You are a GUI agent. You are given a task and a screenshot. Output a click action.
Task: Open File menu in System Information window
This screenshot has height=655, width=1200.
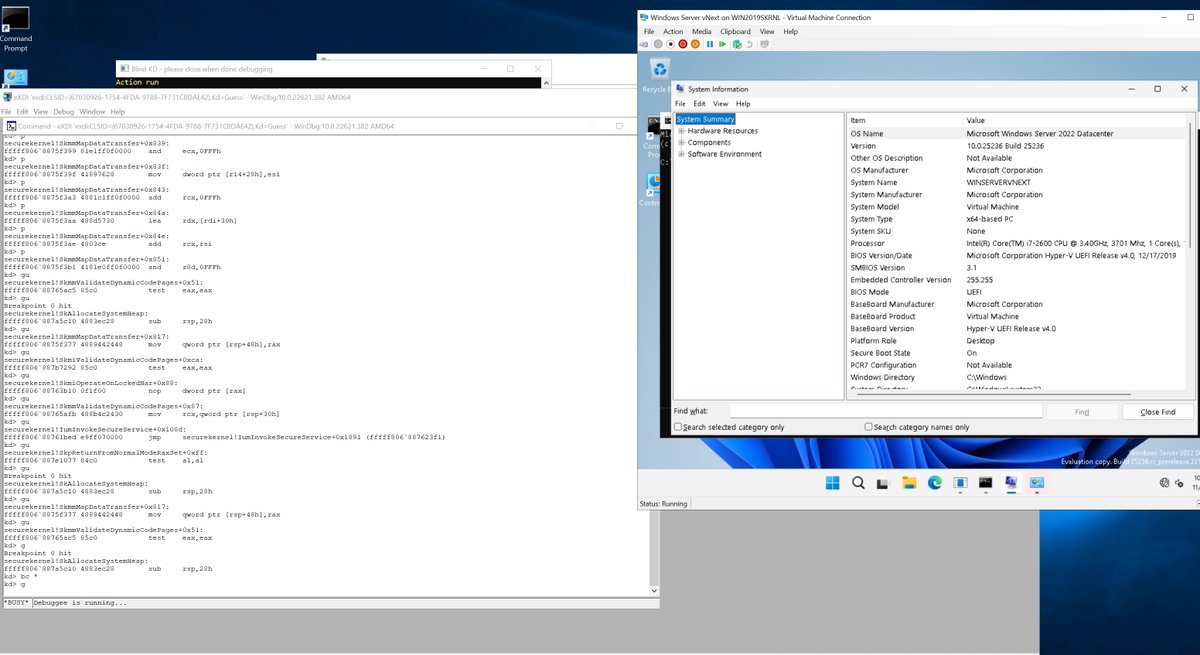click(x=680, y=104)
